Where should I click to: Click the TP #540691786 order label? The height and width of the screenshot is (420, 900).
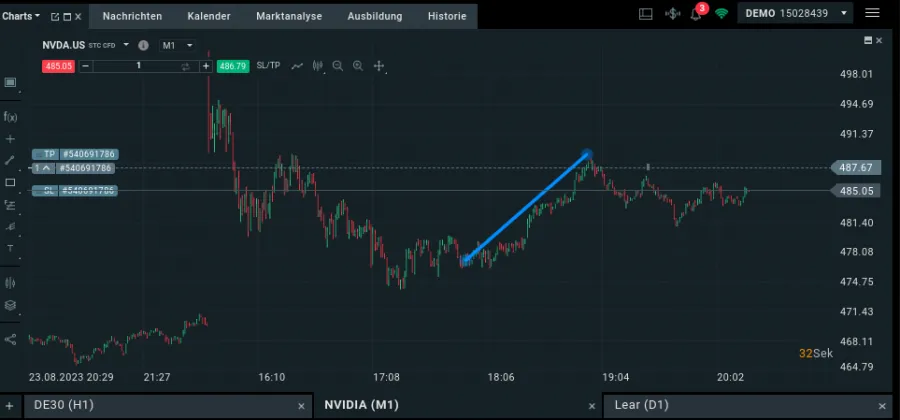(x=75, y=154)
